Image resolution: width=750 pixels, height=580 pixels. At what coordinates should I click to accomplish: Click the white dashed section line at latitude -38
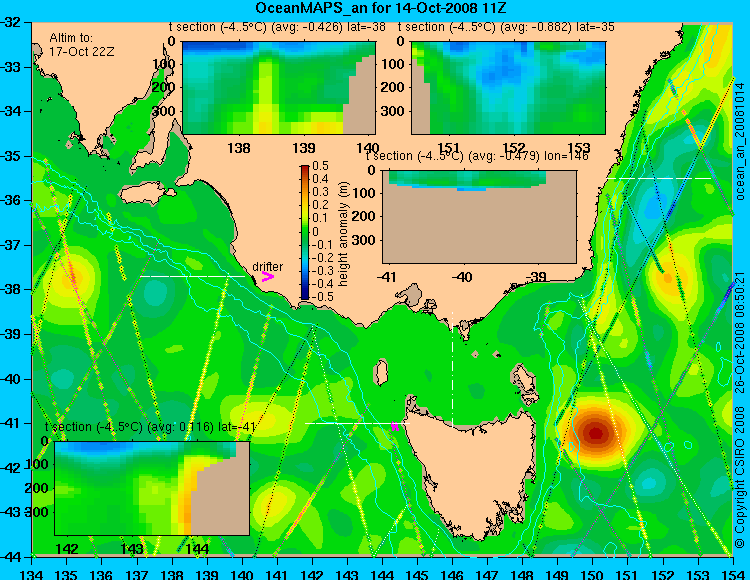[192, 276]
